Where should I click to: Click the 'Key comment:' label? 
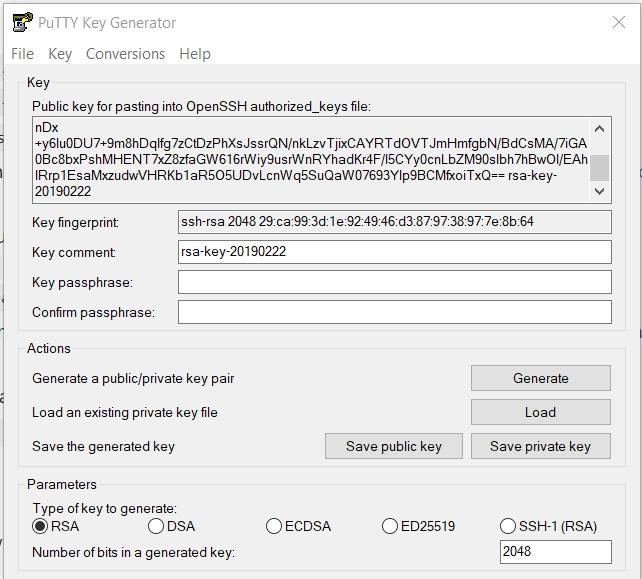pos(74,252)
